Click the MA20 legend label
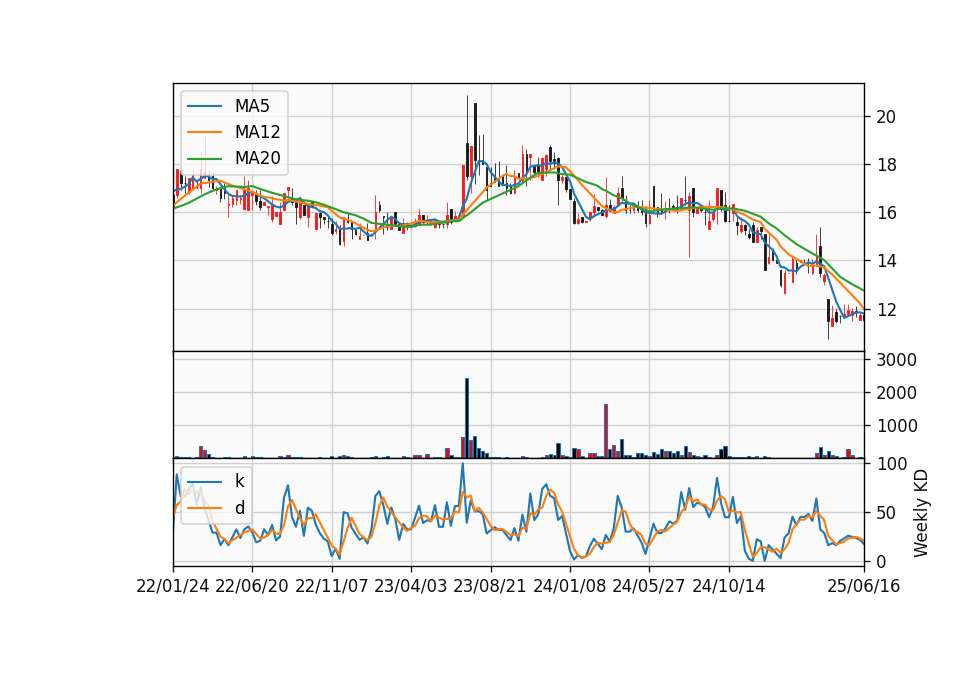Image resolution: width=960 pixels, height=690 pixels. (257, 159)
